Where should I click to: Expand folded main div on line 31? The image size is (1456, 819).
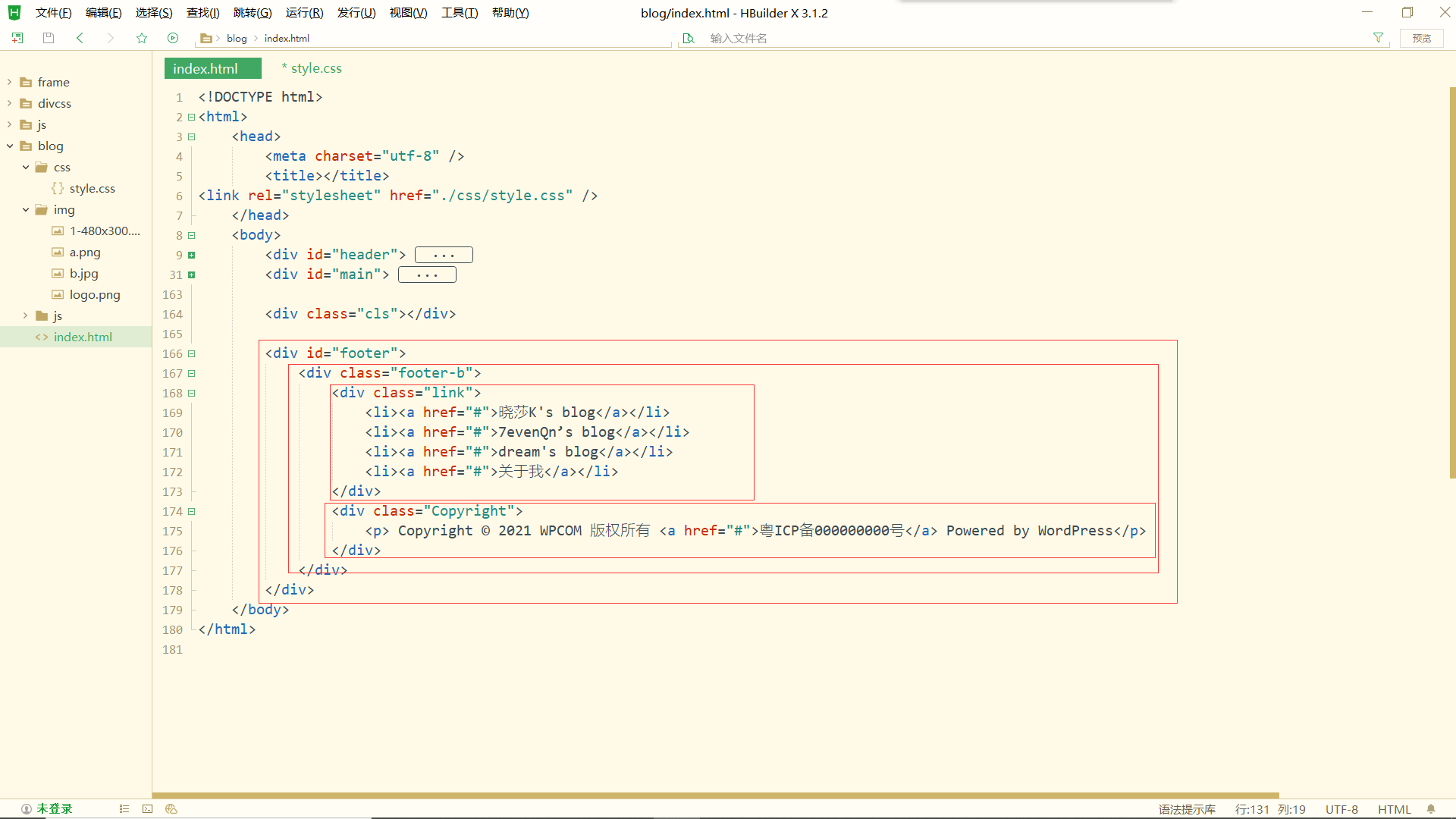click(192, 275)
